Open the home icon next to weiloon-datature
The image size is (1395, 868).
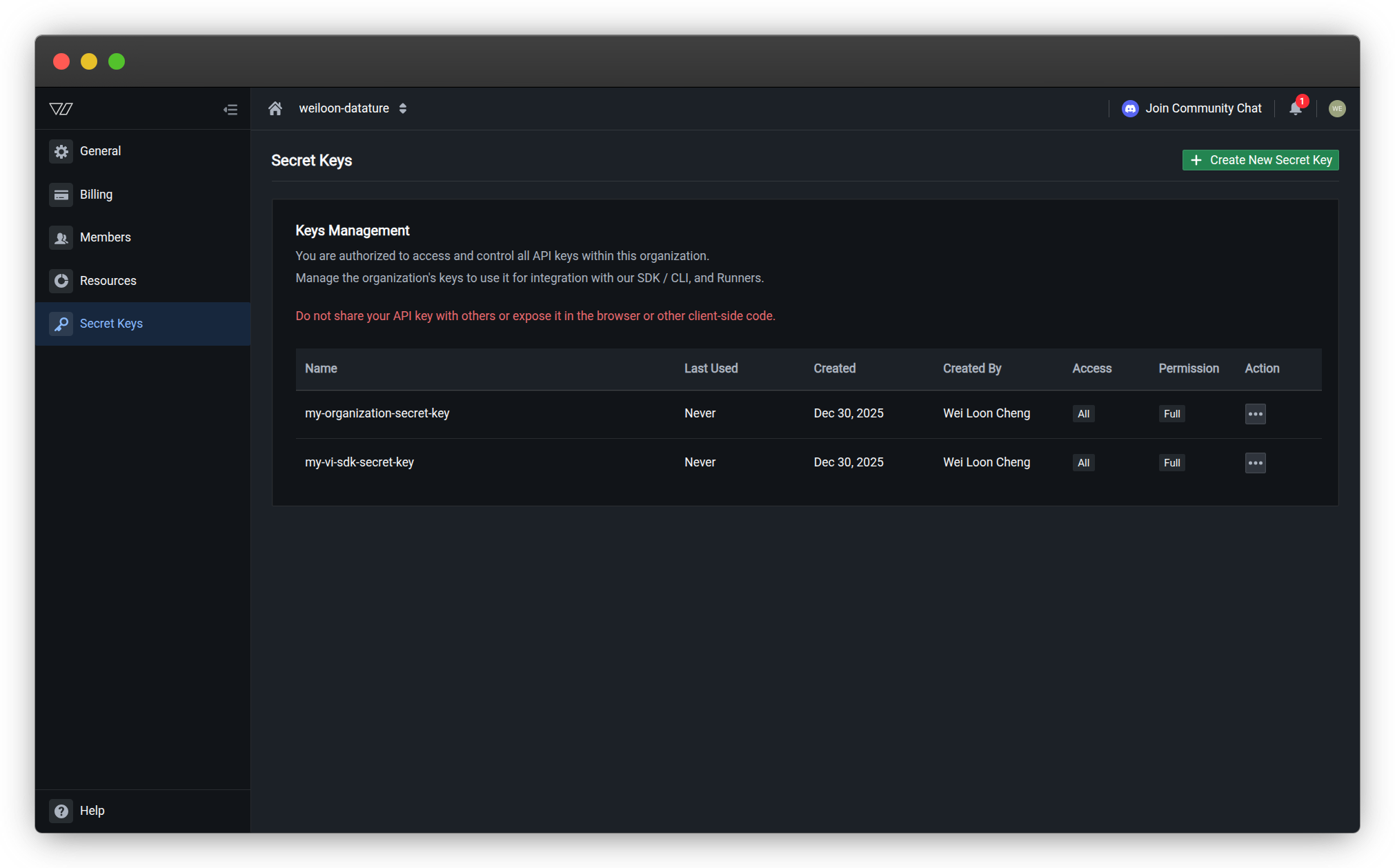(x=275, y=108)
